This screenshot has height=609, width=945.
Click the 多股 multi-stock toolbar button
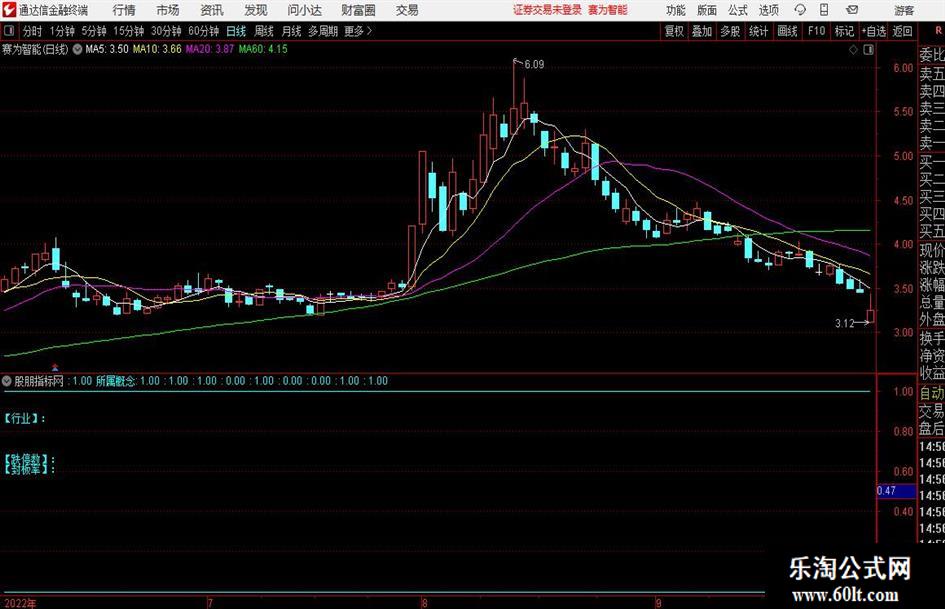(730, 31)
